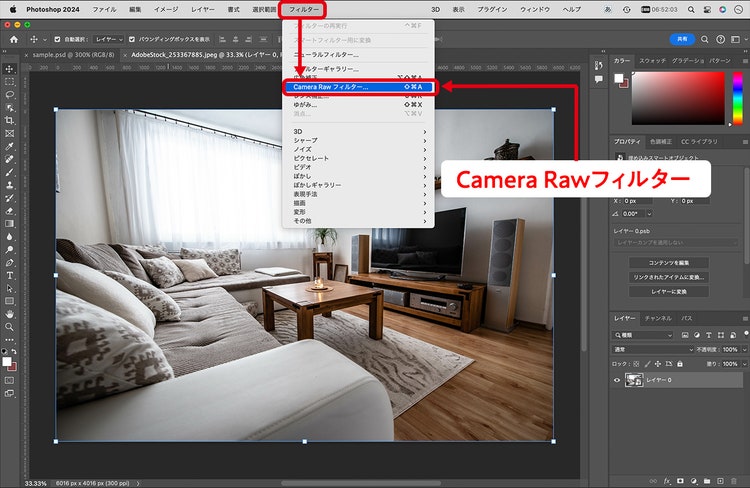
Task: Select the Eraser tool
Action: tap(9, 211)
